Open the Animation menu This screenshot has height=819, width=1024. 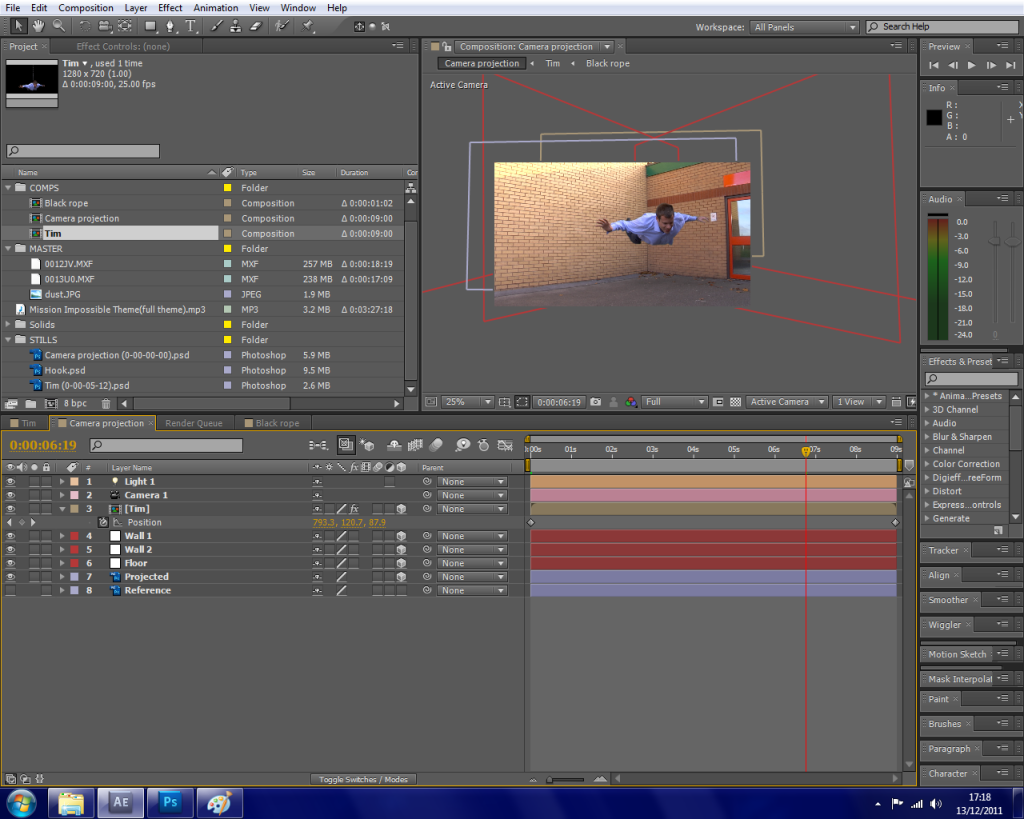click(216, 8)
